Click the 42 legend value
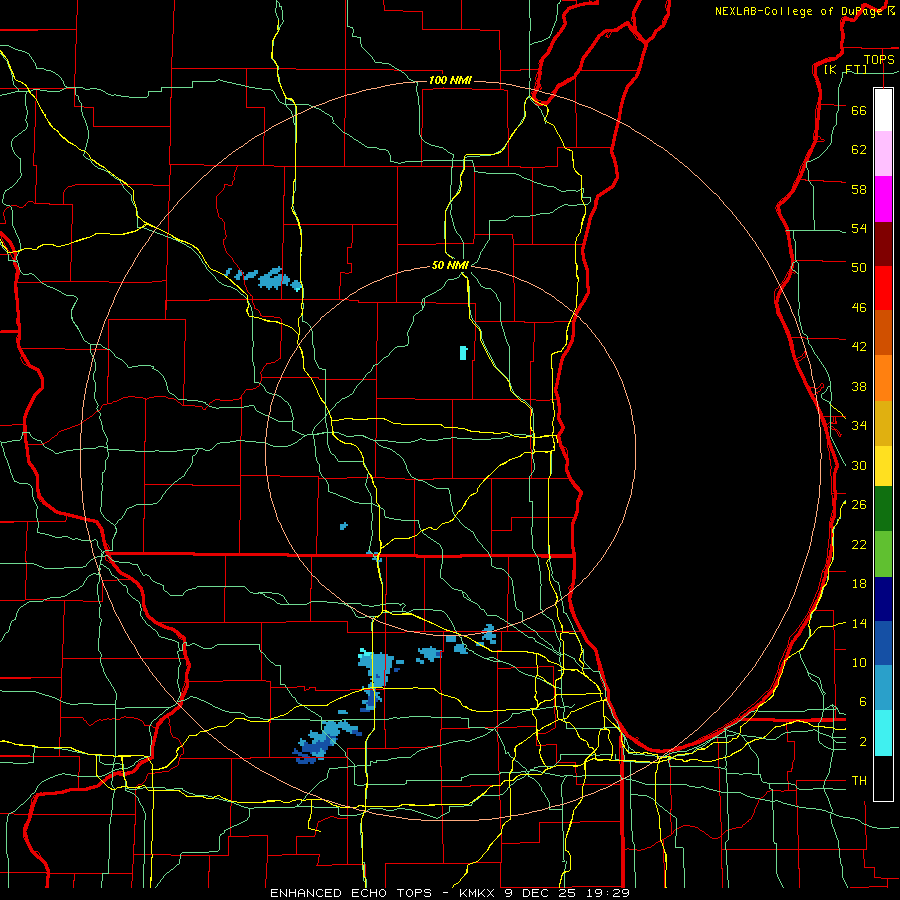Viewport: 900px width, 900px height. tap(859, 347)
